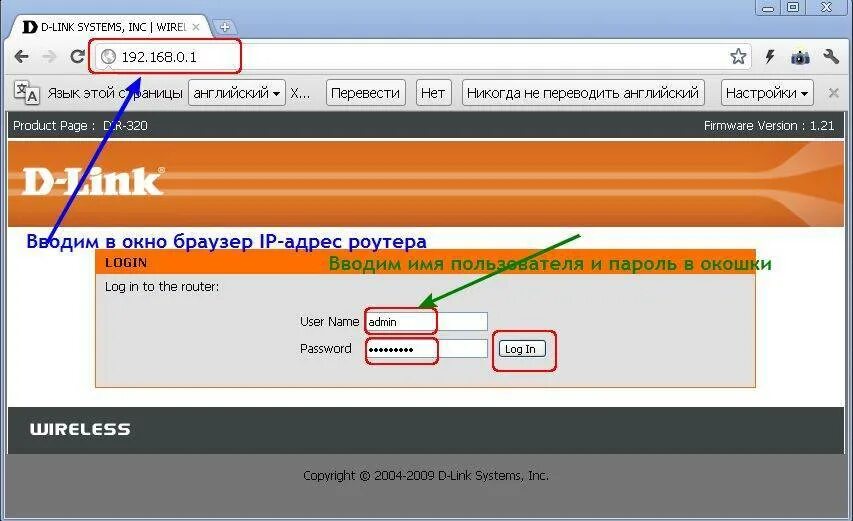Viewport: 853px width, 521px height.
Task: Go back with the browser back arrow
Action: pyautogui.click(x=21, y=56)
